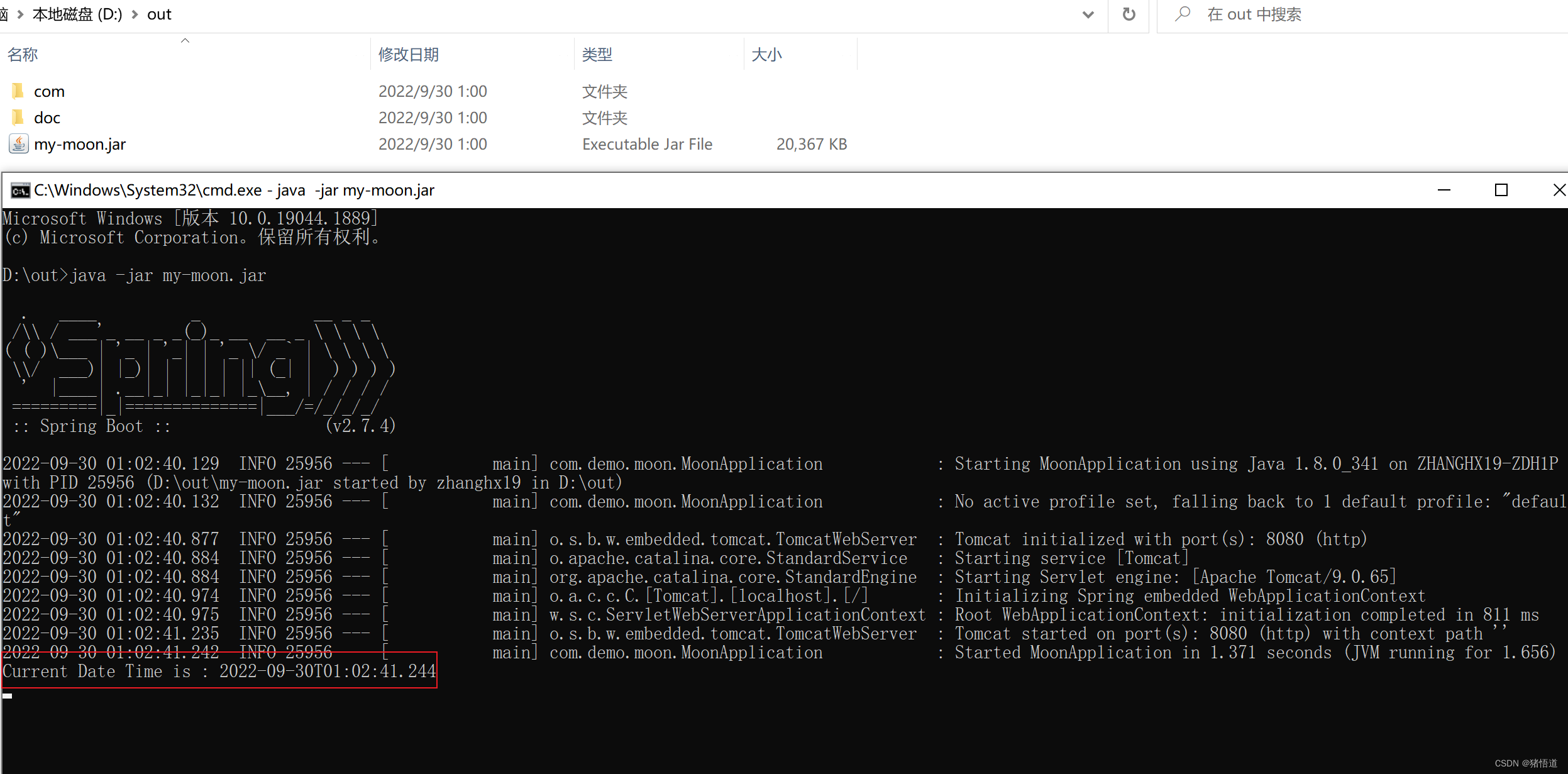Expand breadcrumb chevron before out
Image resolution: width=1568 pixels, height=774 pixels.
[x=135, y=14]
